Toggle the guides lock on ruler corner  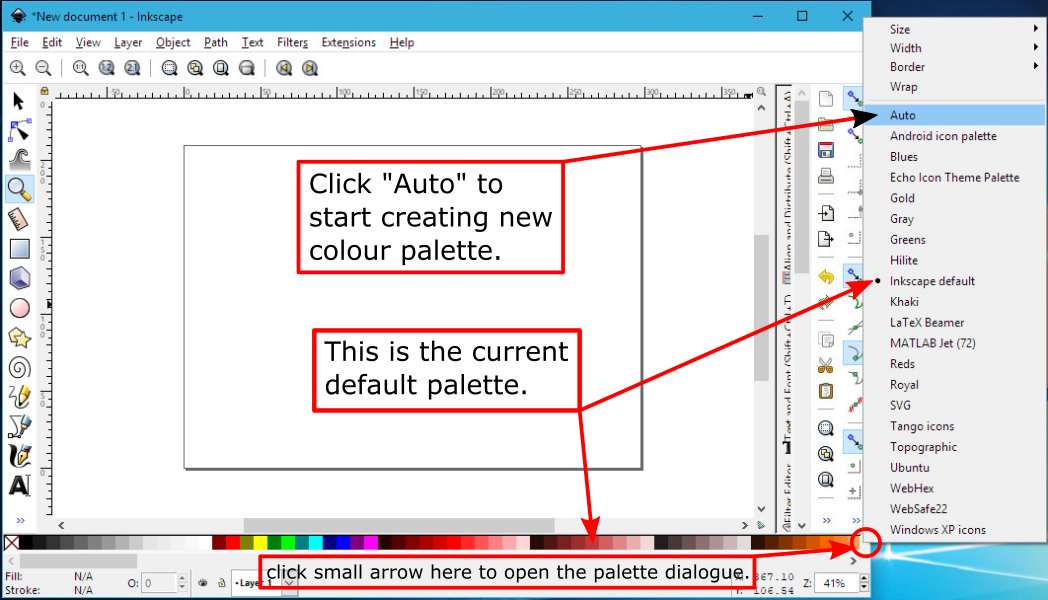44,91
